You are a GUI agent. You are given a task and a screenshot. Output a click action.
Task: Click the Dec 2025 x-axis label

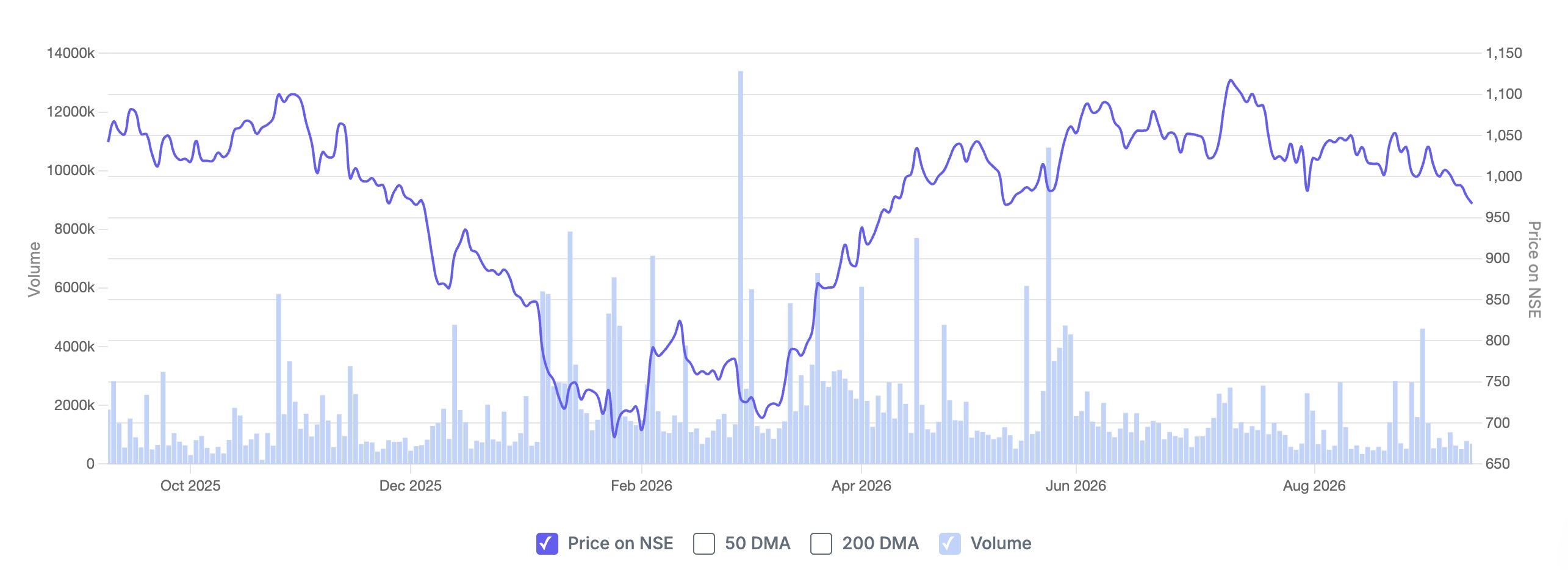click(x=411, y=486)
